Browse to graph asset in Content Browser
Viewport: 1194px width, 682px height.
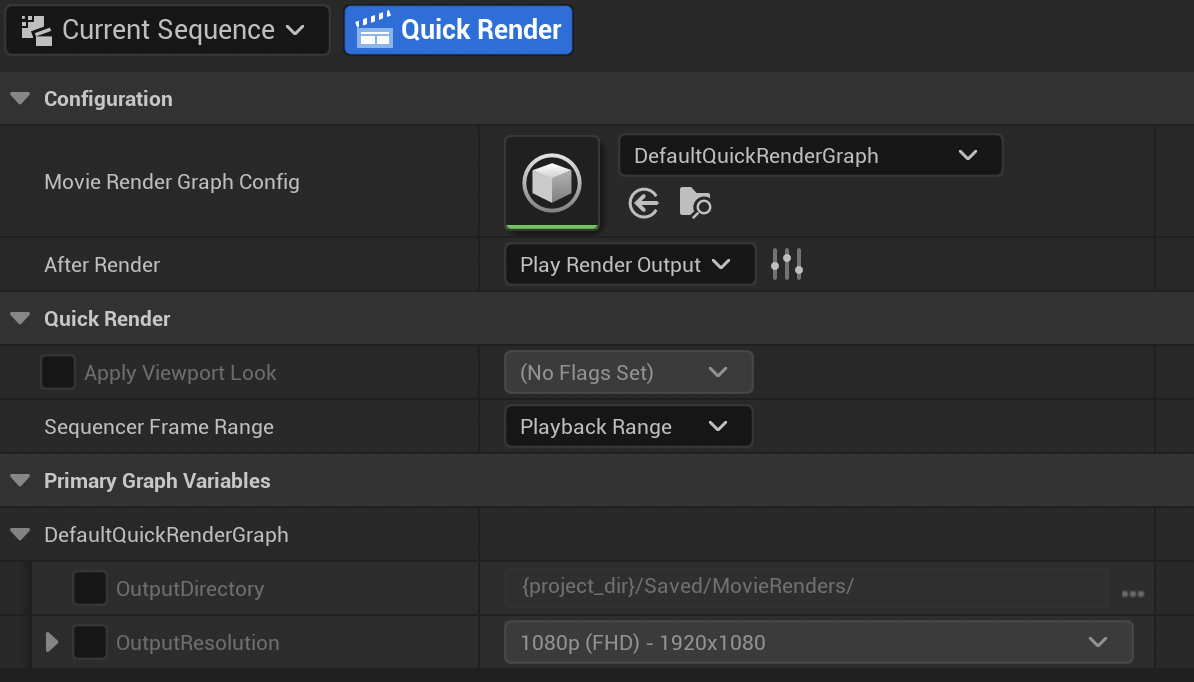coord(694,203)
